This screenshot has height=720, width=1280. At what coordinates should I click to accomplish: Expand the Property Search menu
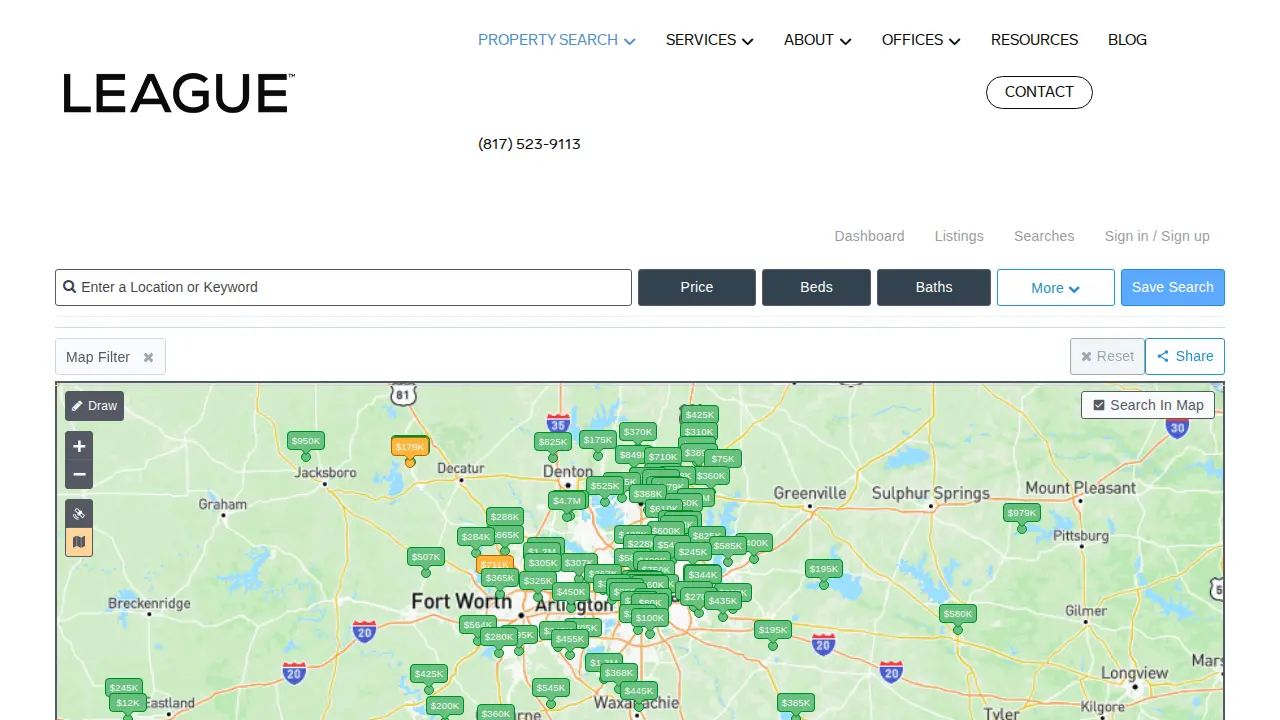pos(557,40)
